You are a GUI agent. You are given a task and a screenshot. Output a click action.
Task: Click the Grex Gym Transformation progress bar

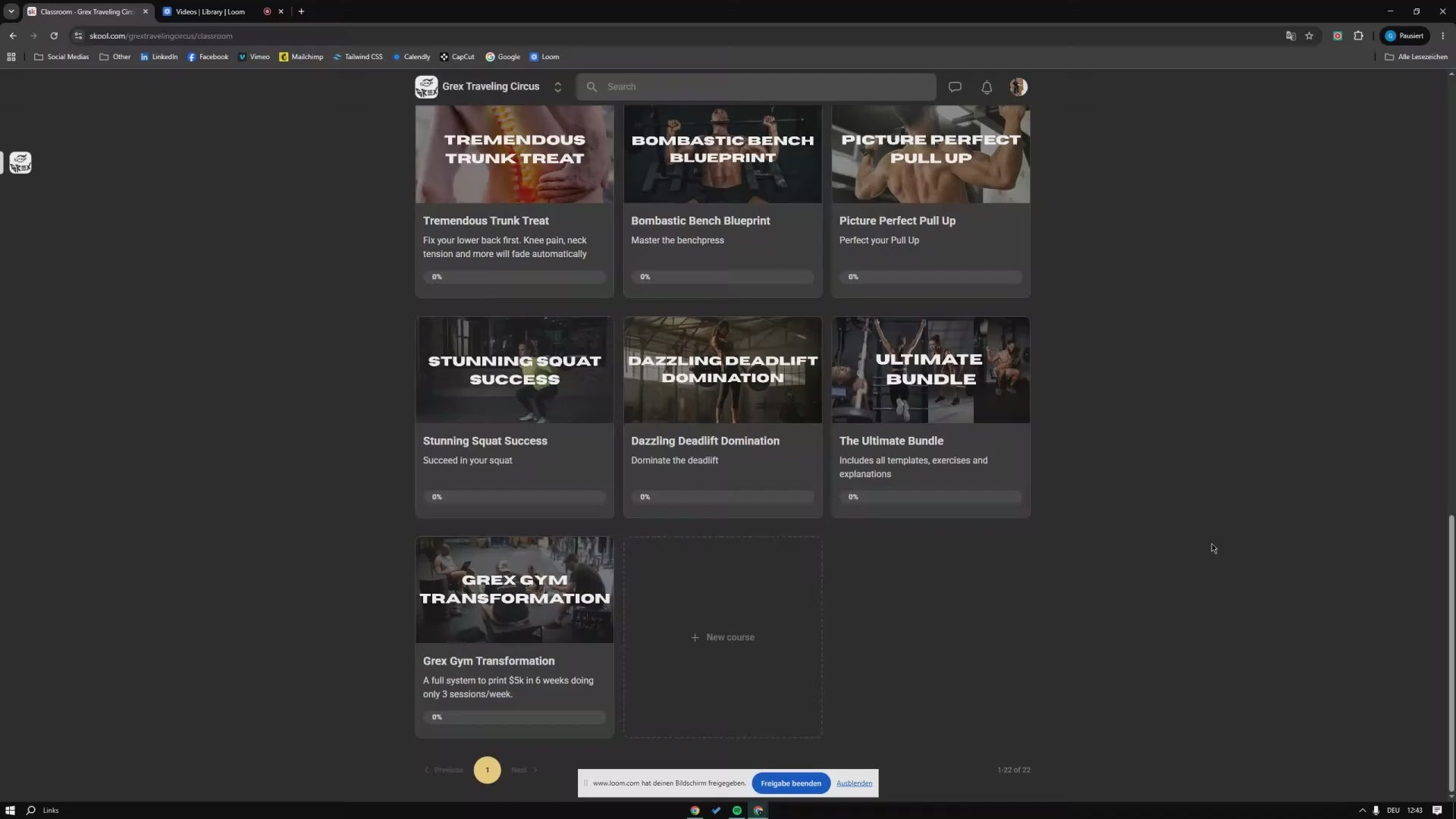pos(514,717)
